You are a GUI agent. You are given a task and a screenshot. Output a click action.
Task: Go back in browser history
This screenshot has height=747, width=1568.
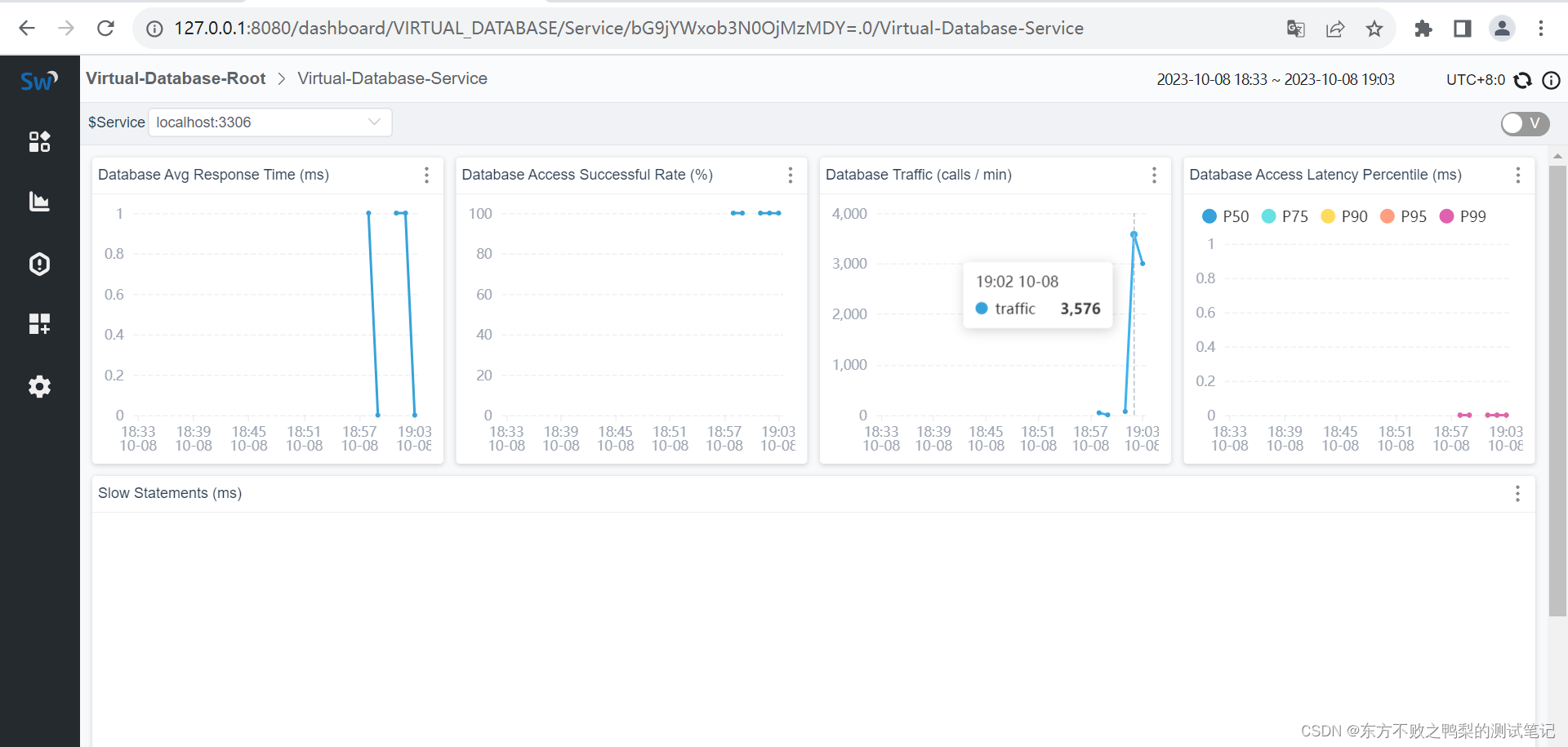tap(27, 29)
